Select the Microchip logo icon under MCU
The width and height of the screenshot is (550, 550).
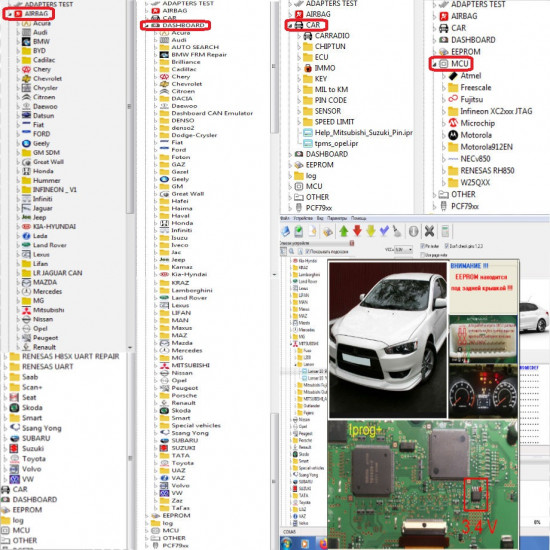click(453, 123)
